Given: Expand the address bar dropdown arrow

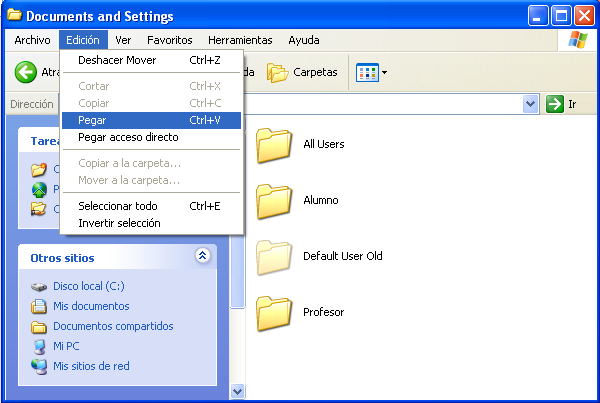Looking at the screenshot, I should (530, 104).
